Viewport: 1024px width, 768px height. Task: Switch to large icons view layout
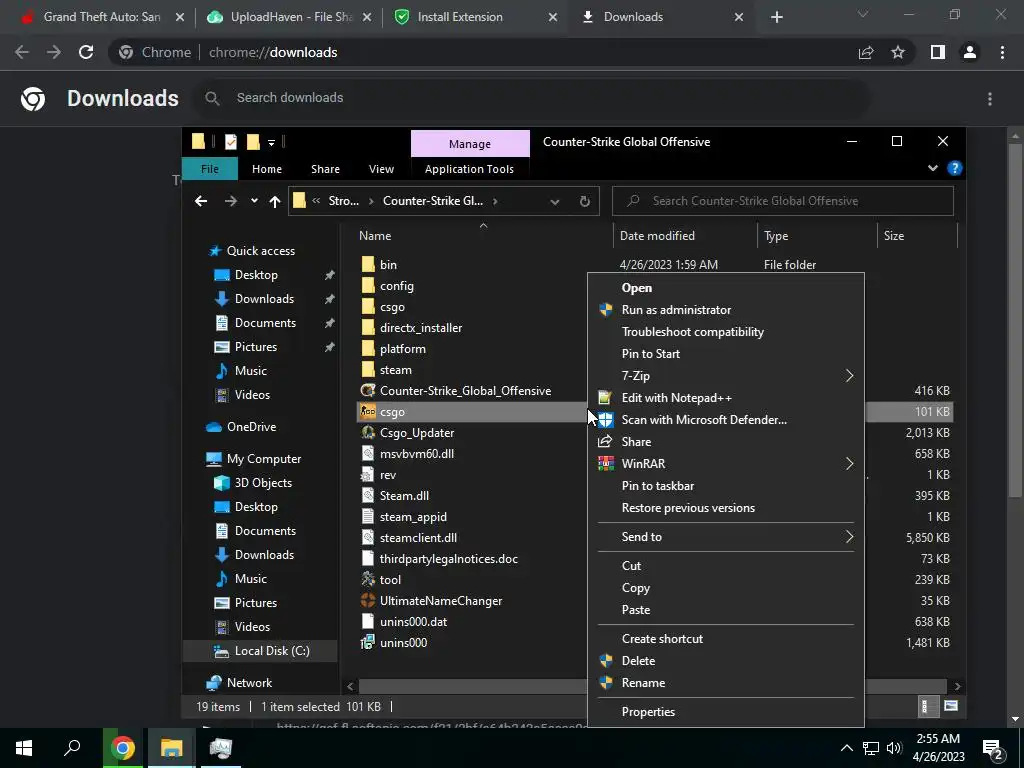[x=951, y=706]
